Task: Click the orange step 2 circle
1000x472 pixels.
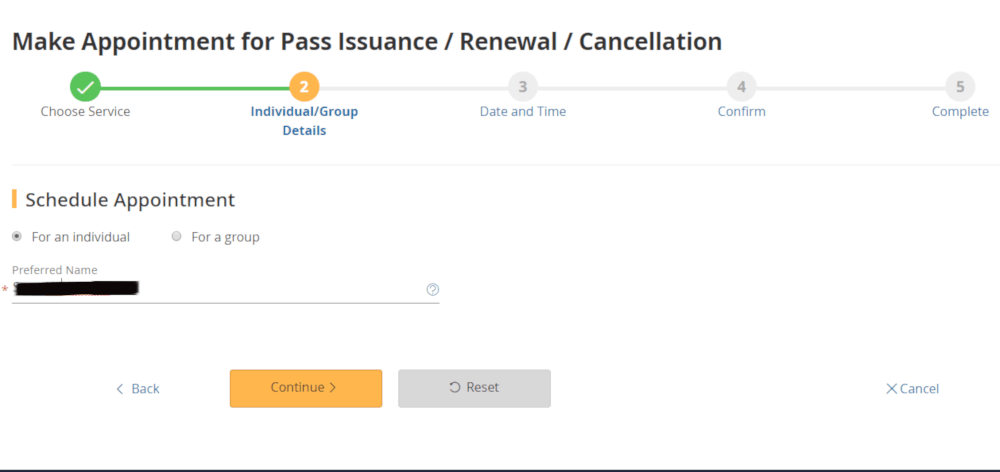Action: [x=304, y=86]
